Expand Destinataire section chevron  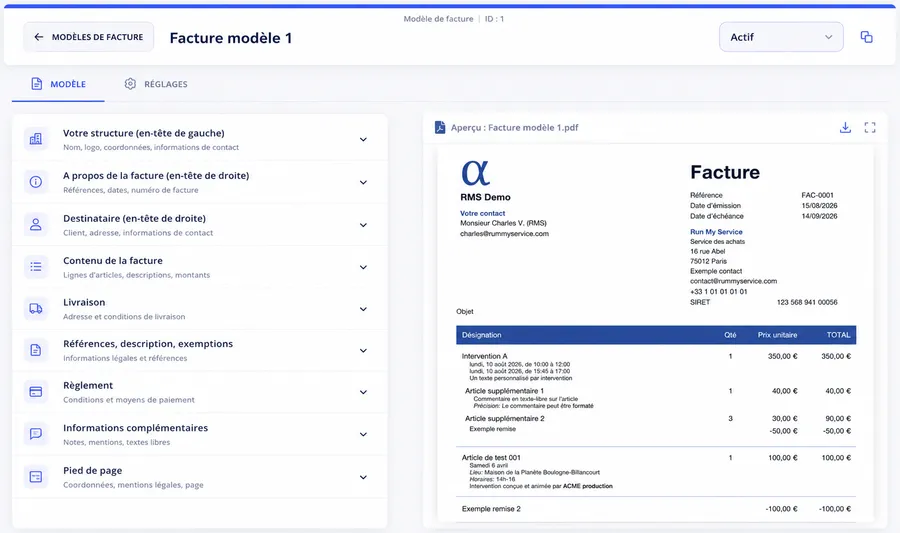(363, 225)
